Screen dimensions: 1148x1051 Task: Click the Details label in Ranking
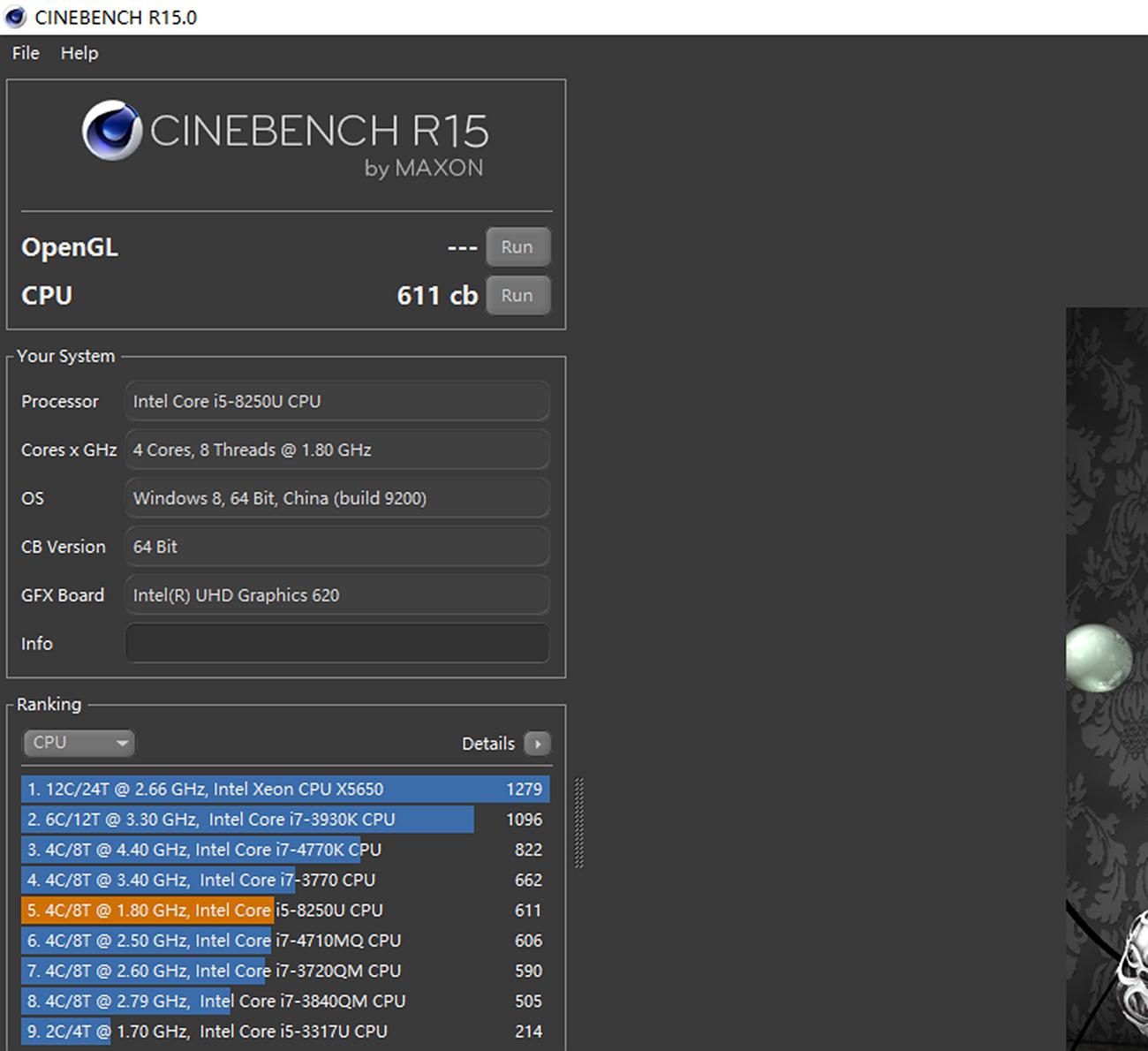[x=487, y=744]
